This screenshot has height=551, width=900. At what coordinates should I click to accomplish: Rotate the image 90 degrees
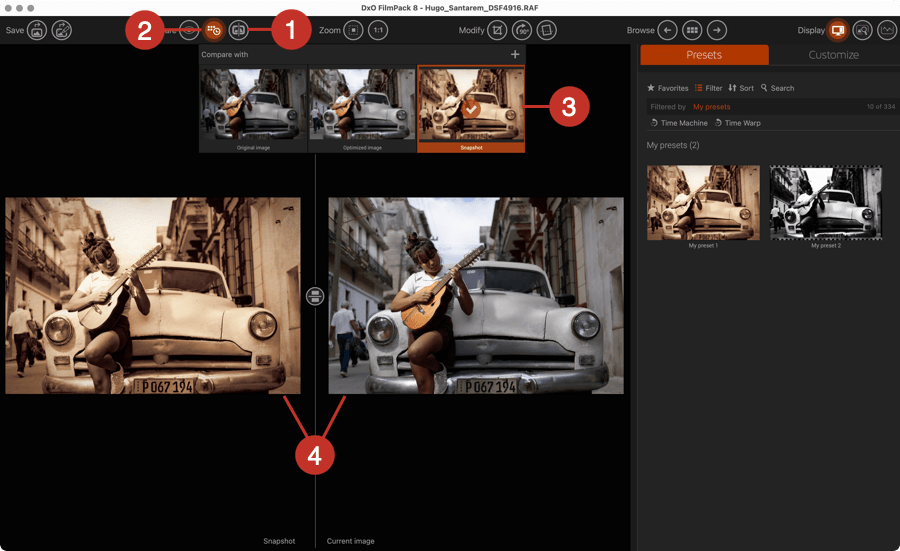(522, 31)
